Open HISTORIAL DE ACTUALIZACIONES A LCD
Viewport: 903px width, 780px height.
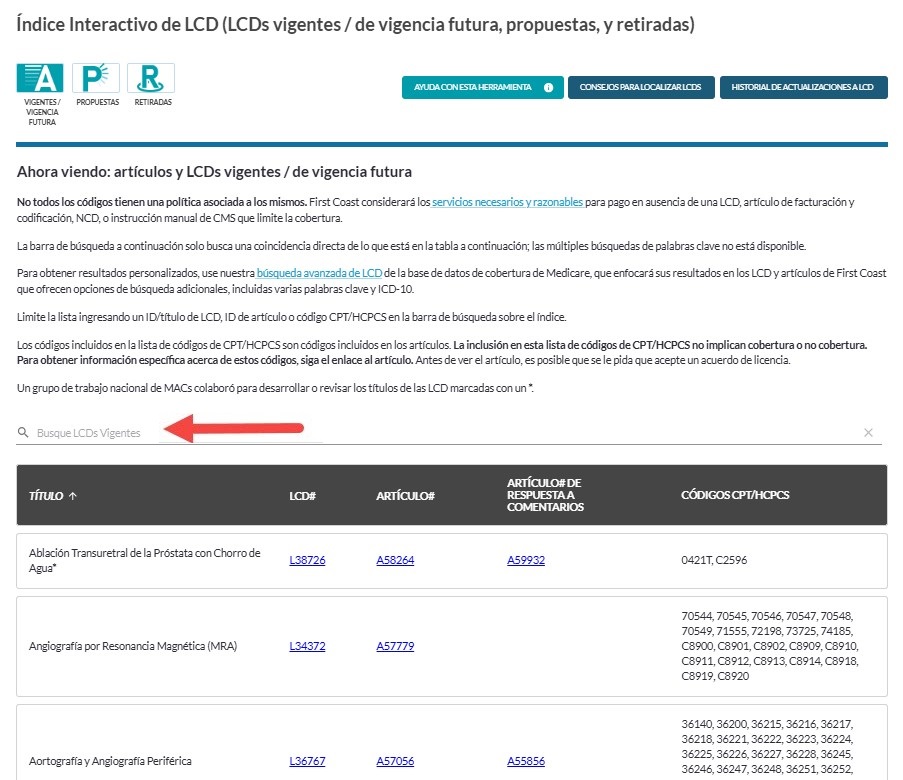(x=804, y=87)
